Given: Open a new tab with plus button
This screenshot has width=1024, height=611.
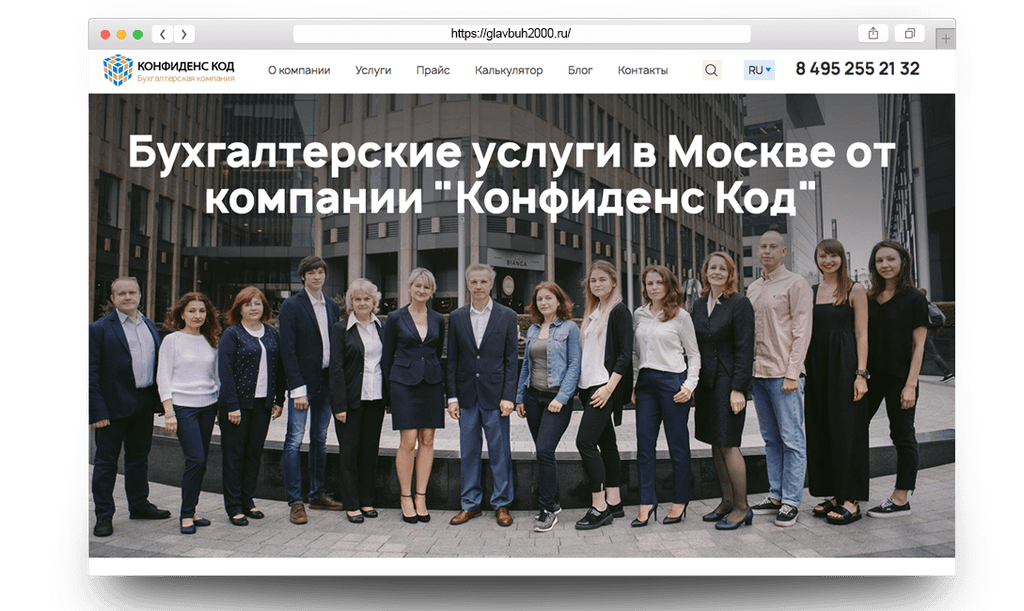Looking at the screenshot, I should (x=946, y=39).
